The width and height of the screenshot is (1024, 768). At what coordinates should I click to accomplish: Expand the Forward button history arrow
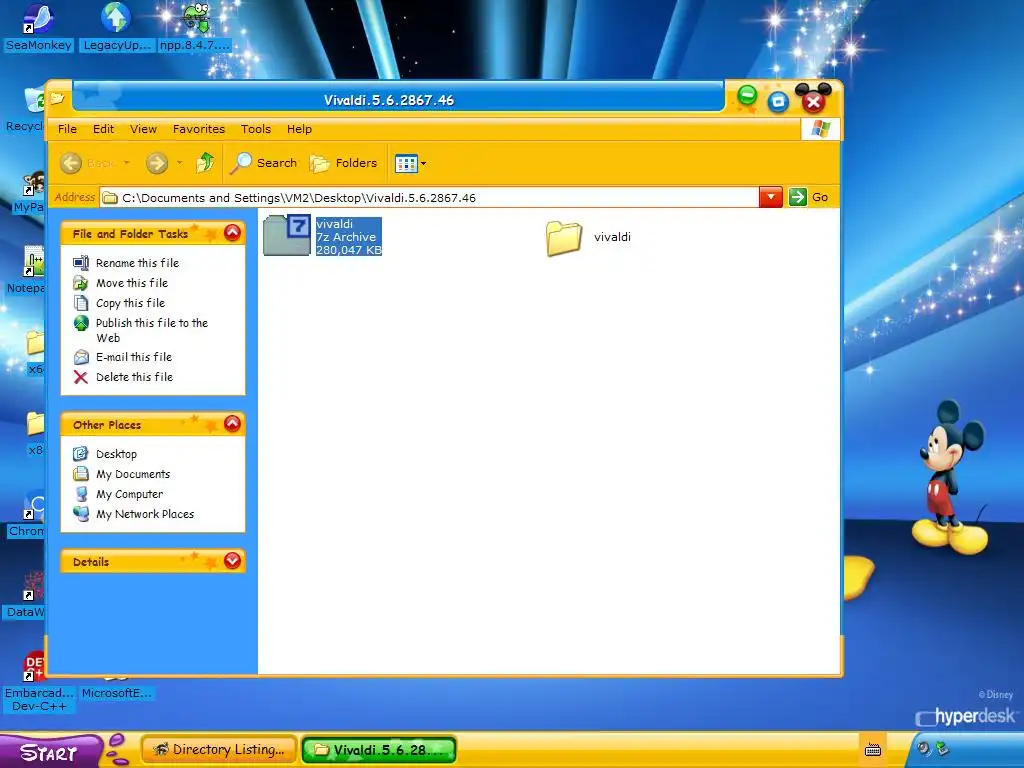(x=180, y=163)
